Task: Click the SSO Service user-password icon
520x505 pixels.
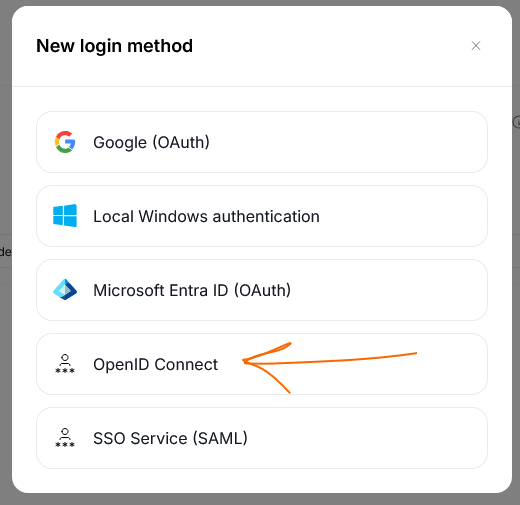Action: click(x=65, y=438)
